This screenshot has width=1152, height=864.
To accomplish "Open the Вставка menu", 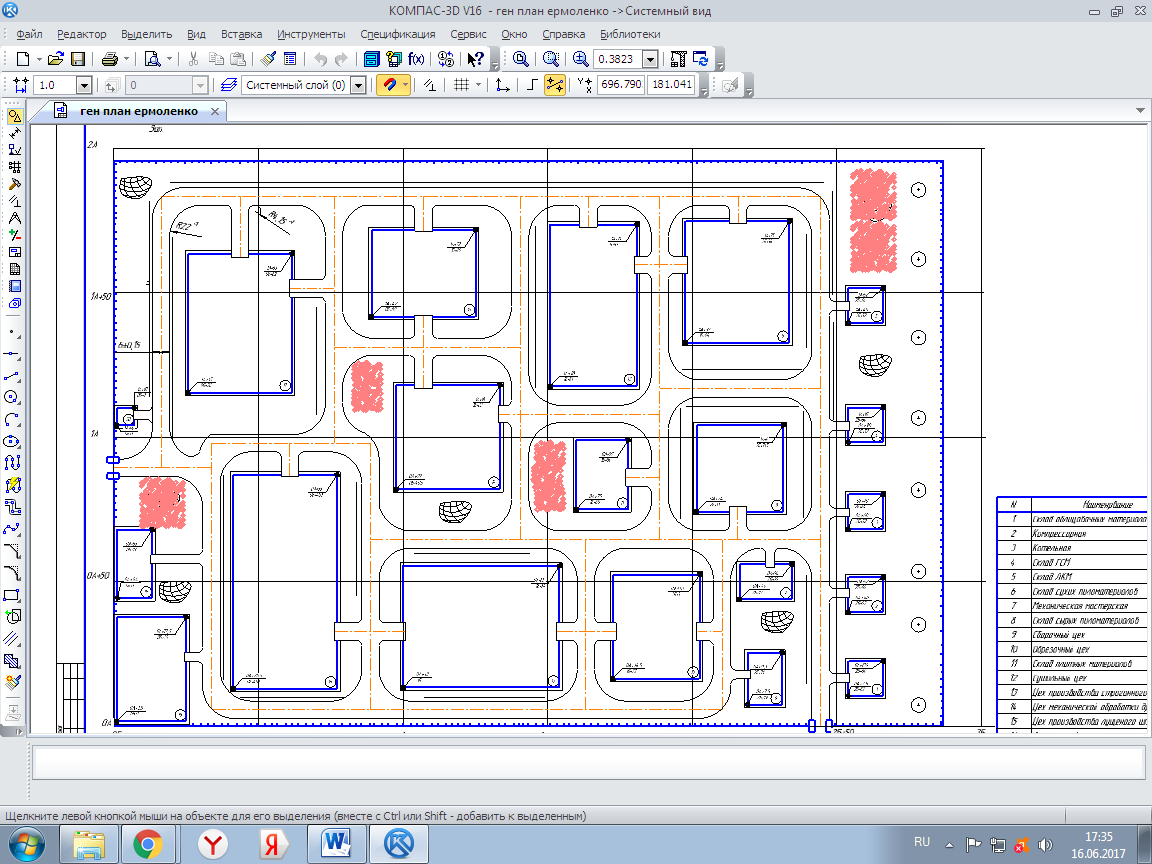I will (241, 34).
